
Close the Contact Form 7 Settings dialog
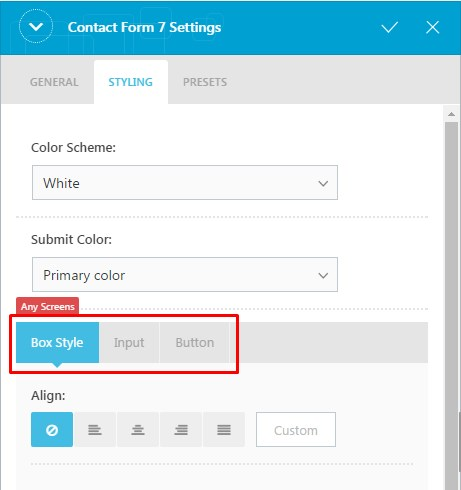click(x=432, y=27)
